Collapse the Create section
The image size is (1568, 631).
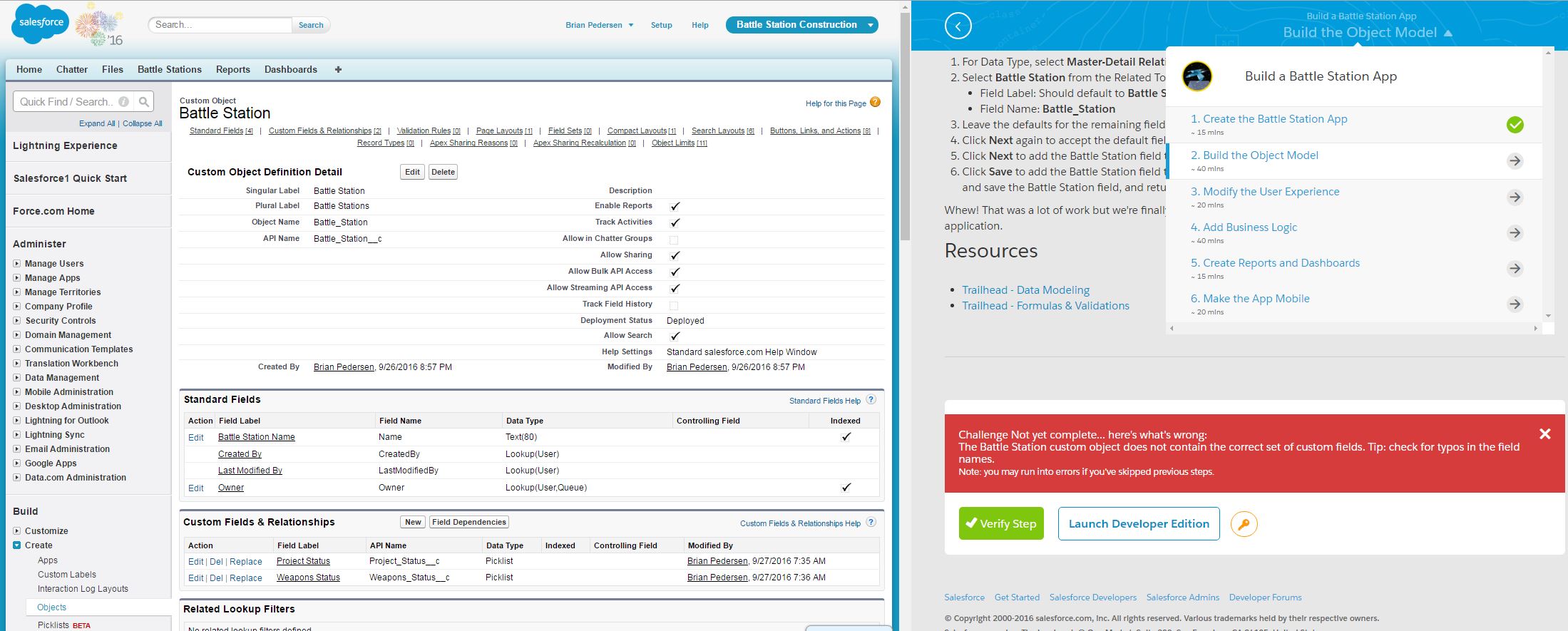pos(17,545)
